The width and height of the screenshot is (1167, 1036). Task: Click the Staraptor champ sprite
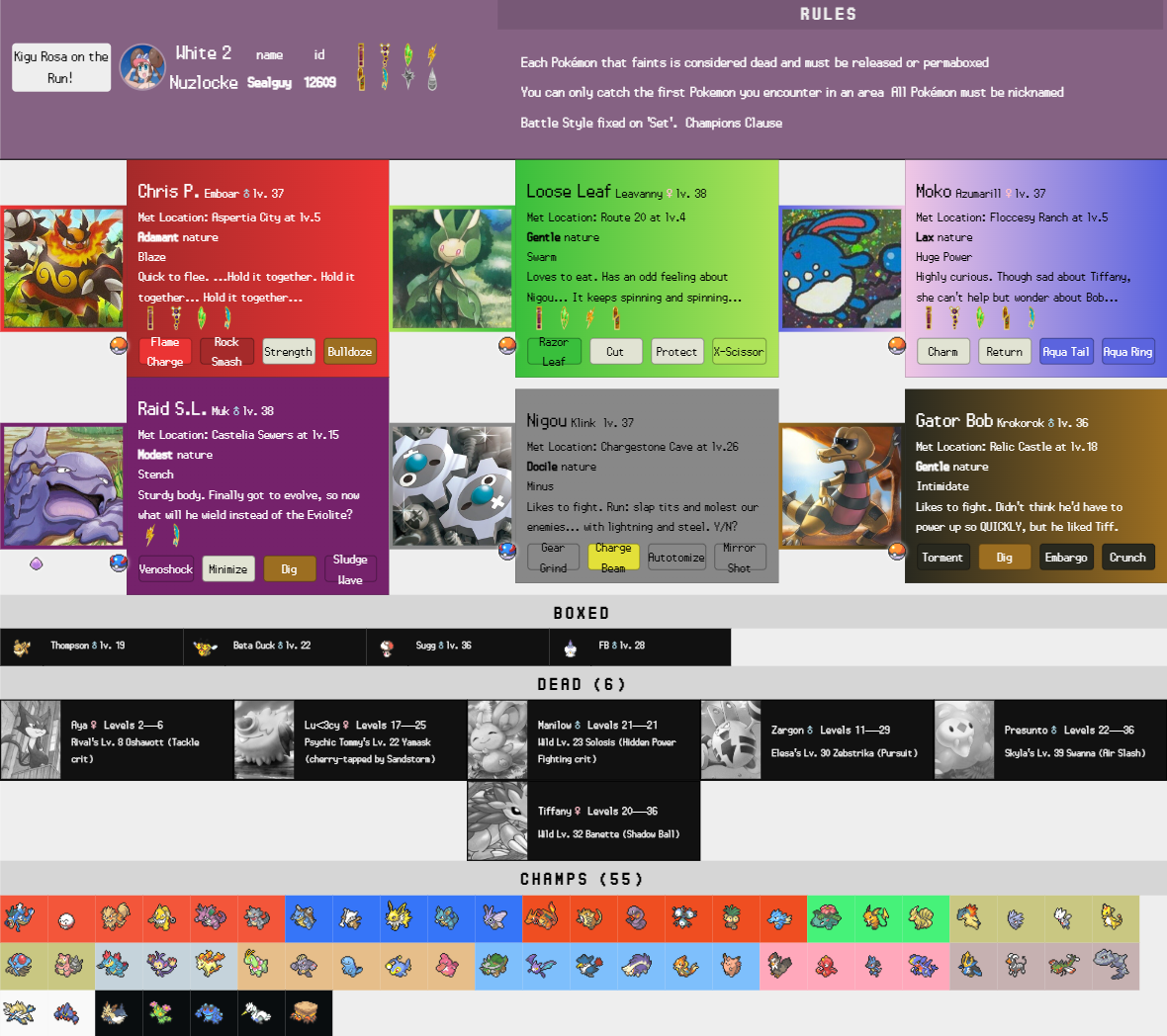779,964
